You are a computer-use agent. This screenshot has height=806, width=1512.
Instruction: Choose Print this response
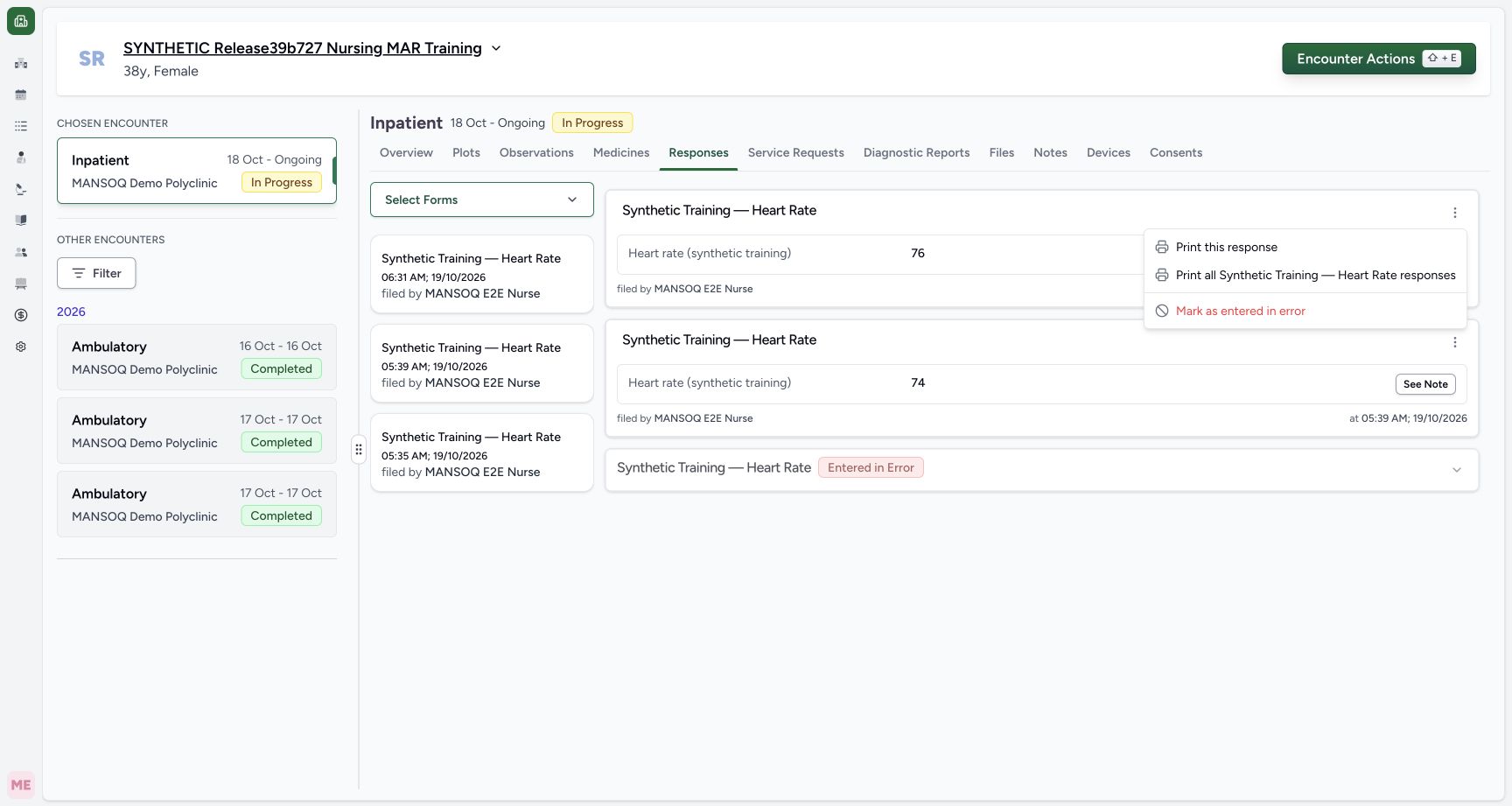point(1305,247)
